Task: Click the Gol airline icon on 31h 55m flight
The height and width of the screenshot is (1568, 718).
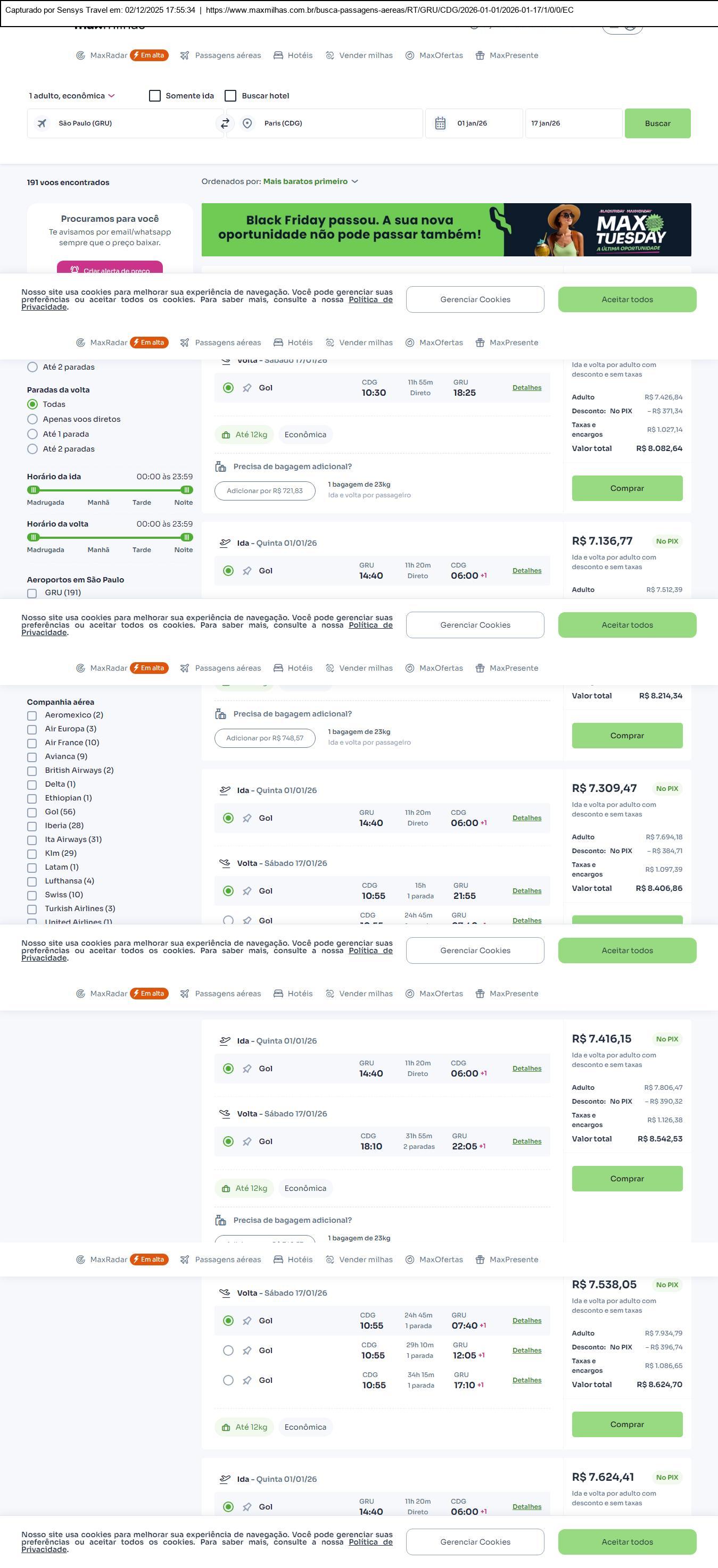Action: tap(247, 1141)
